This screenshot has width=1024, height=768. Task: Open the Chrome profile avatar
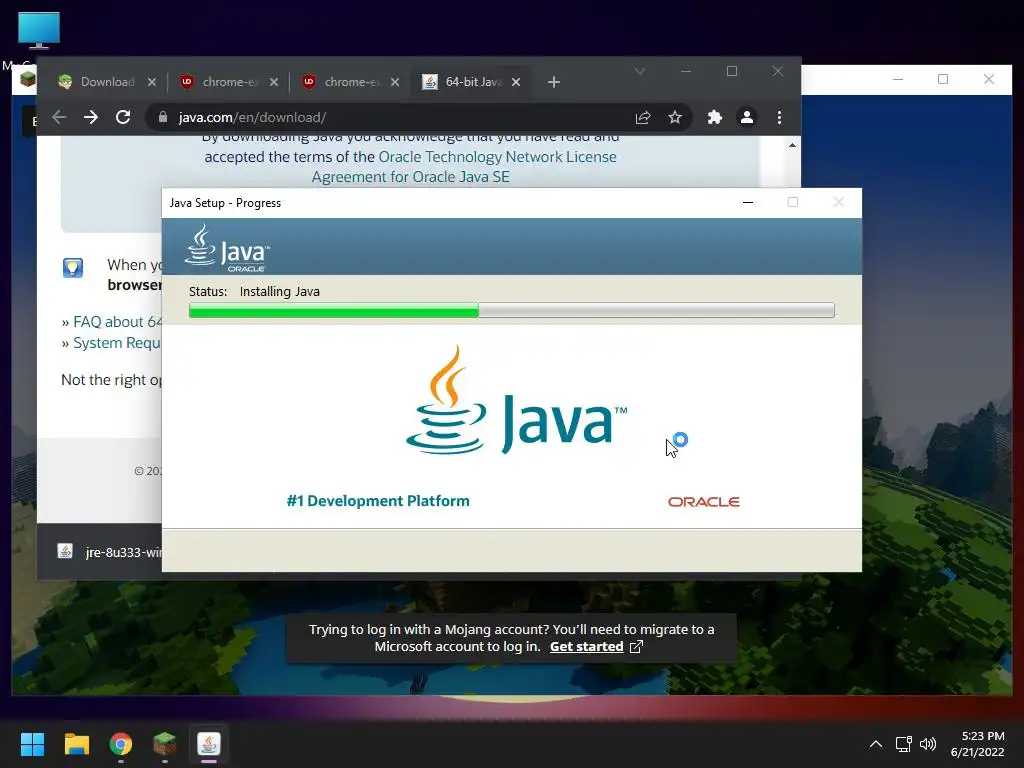[746, 118]
